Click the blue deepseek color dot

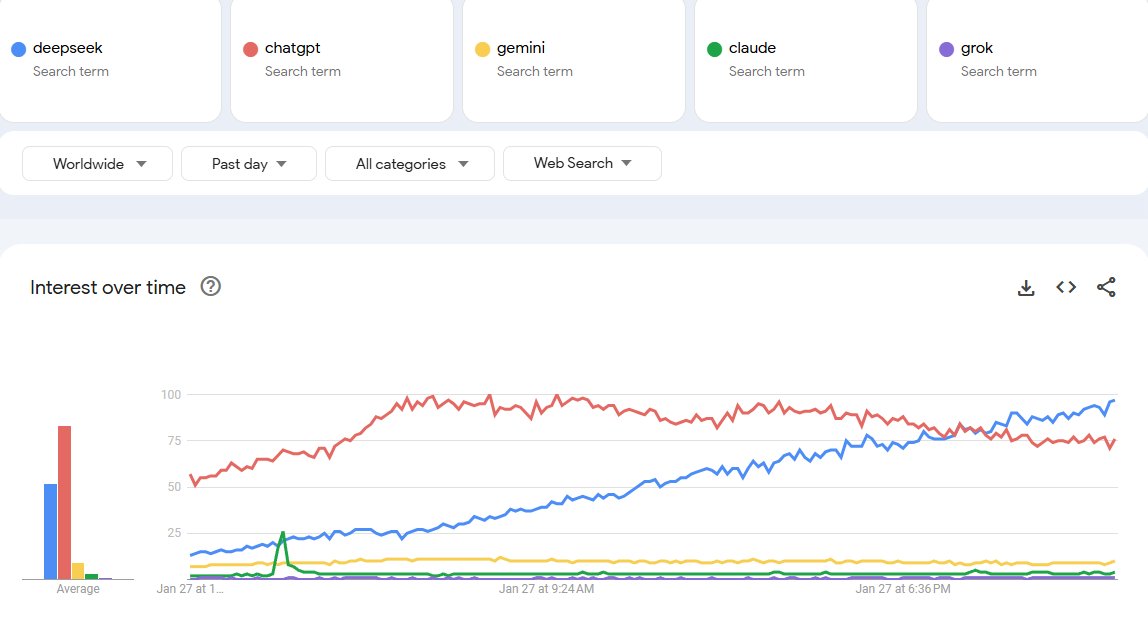[18, 49]
